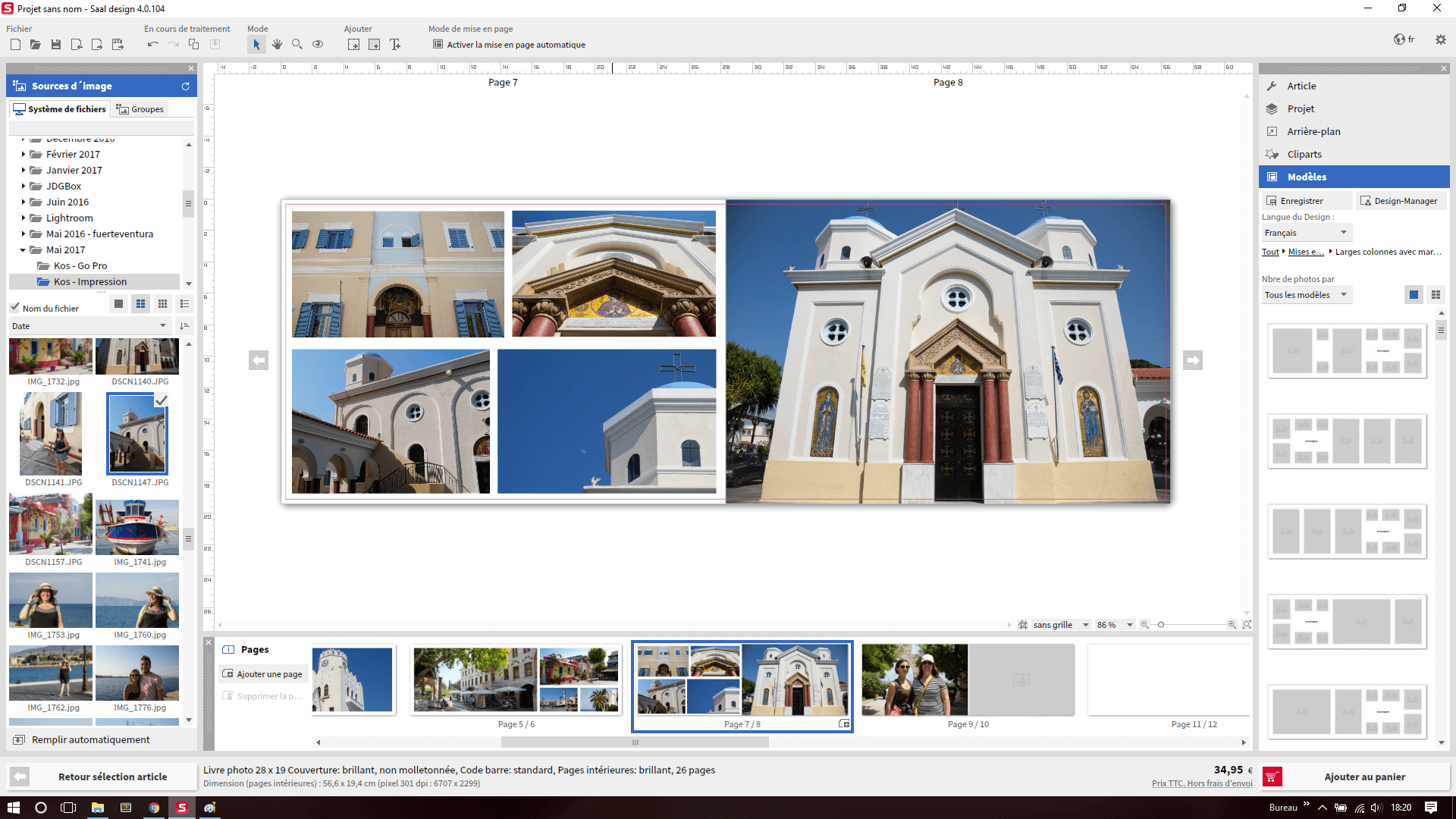
Task: Open the Arrière-plan panel
Action: coord(1313,131)
